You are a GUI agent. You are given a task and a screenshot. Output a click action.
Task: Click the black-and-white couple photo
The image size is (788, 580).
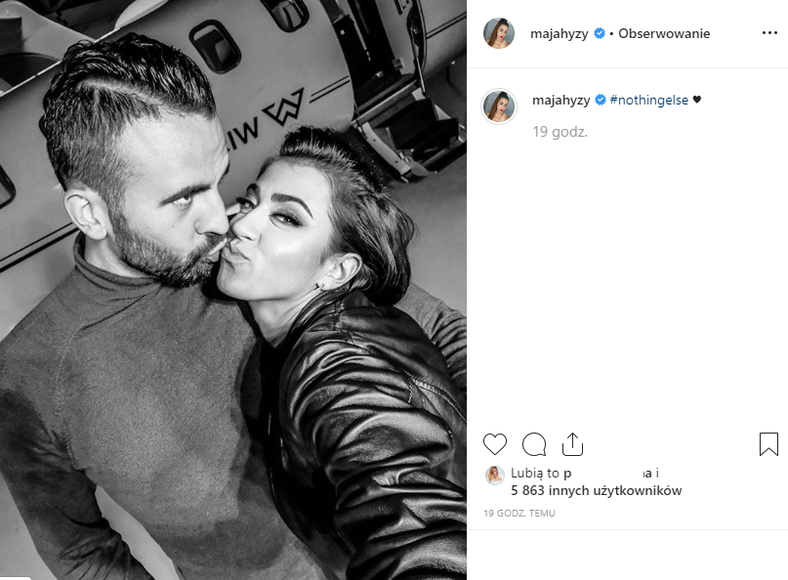(x=233, y=290)
